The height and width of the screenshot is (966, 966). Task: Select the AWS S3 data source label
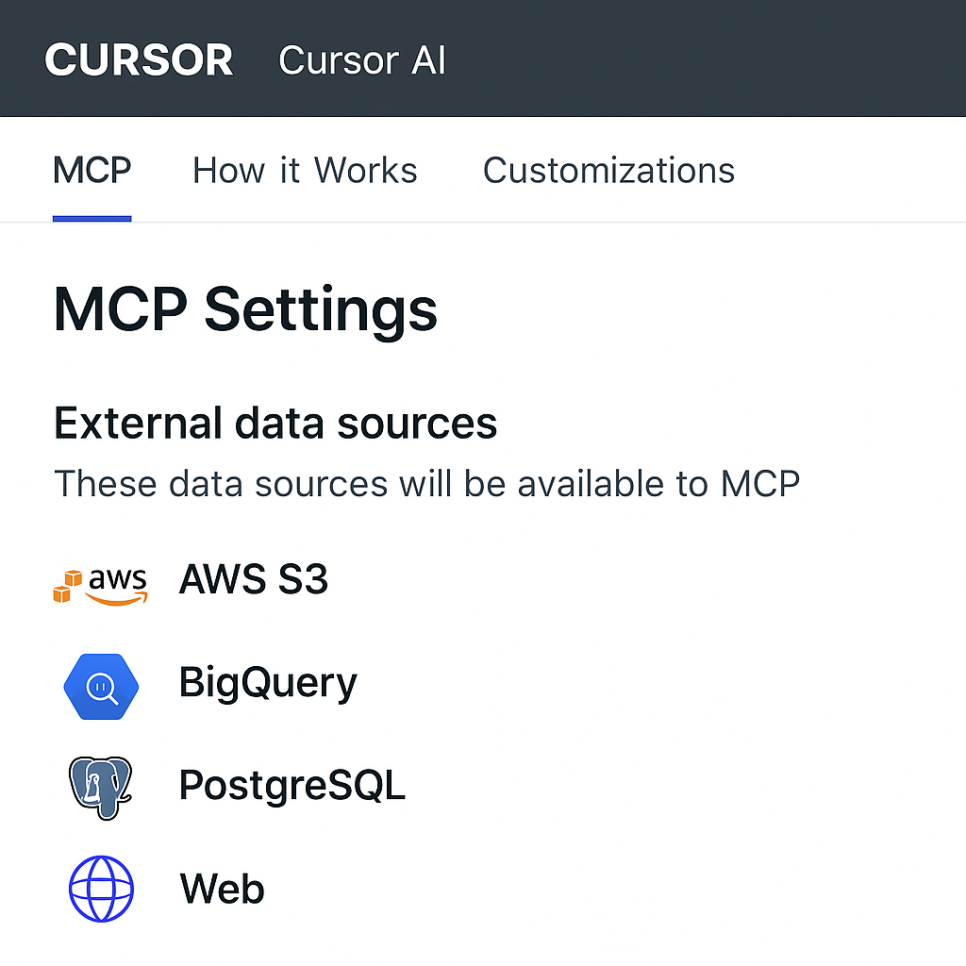click(253, 580)
